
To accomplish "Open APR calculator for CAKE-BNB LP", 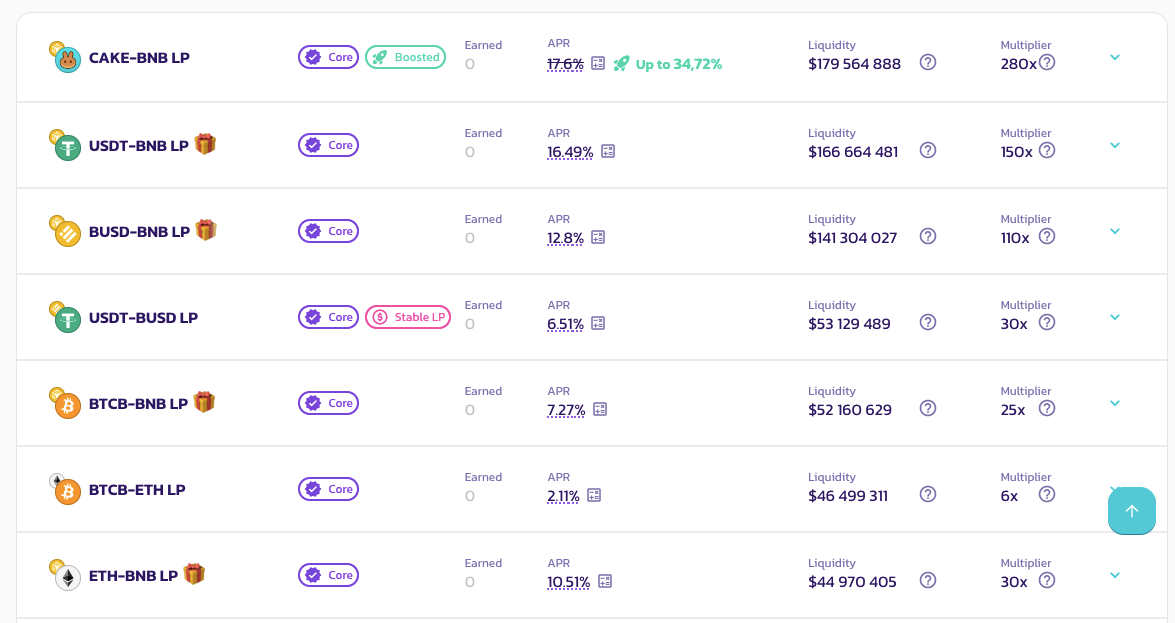I will (598, 64).
